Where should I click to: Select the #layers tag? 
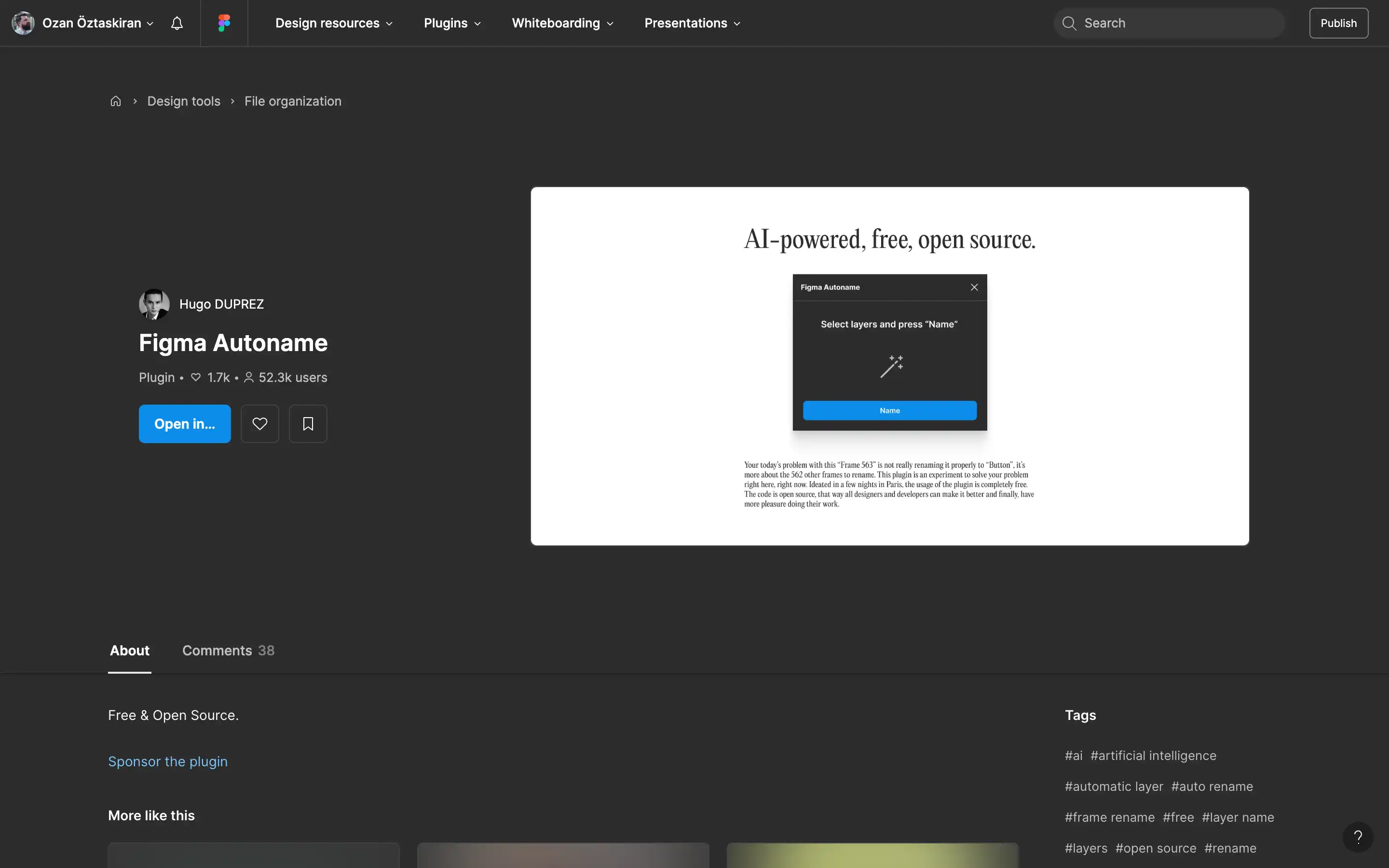coord(1086,849)
